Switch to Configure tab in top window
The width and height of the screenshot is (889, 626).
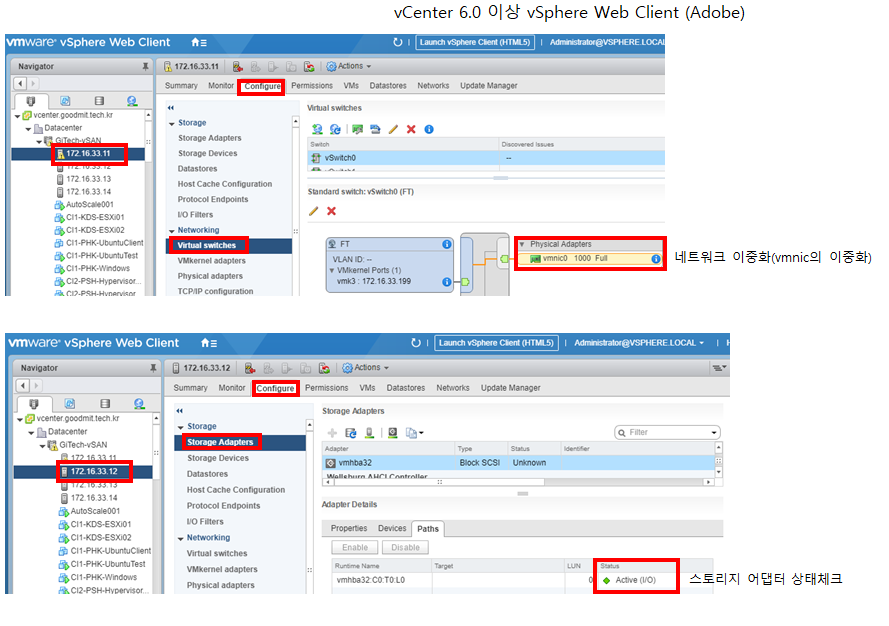263,86
